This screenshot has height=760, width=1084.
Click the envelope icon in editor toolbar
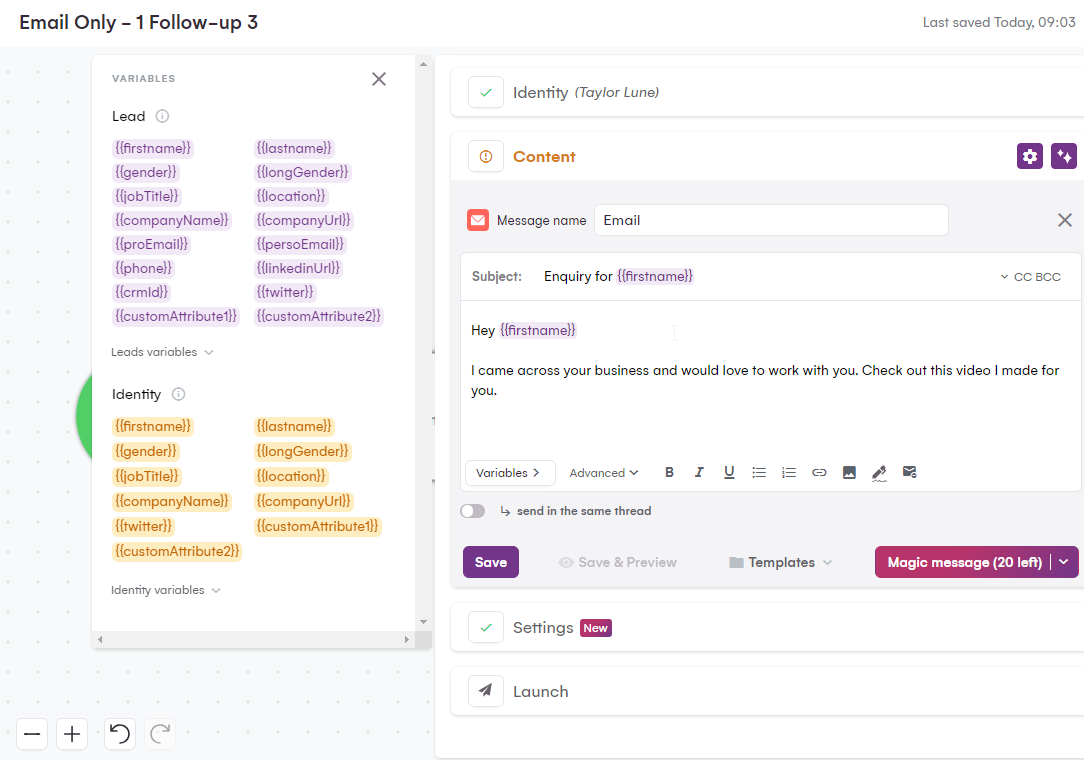click(909, 472)
